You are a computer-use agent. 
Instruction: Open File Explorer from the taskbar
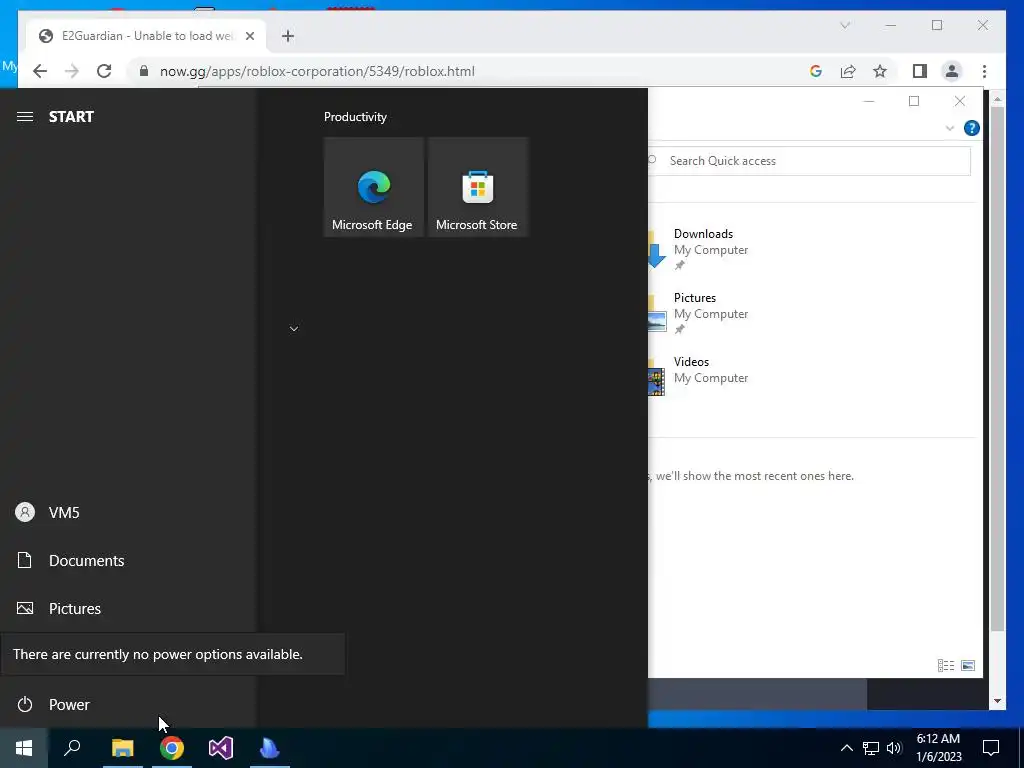122,748
